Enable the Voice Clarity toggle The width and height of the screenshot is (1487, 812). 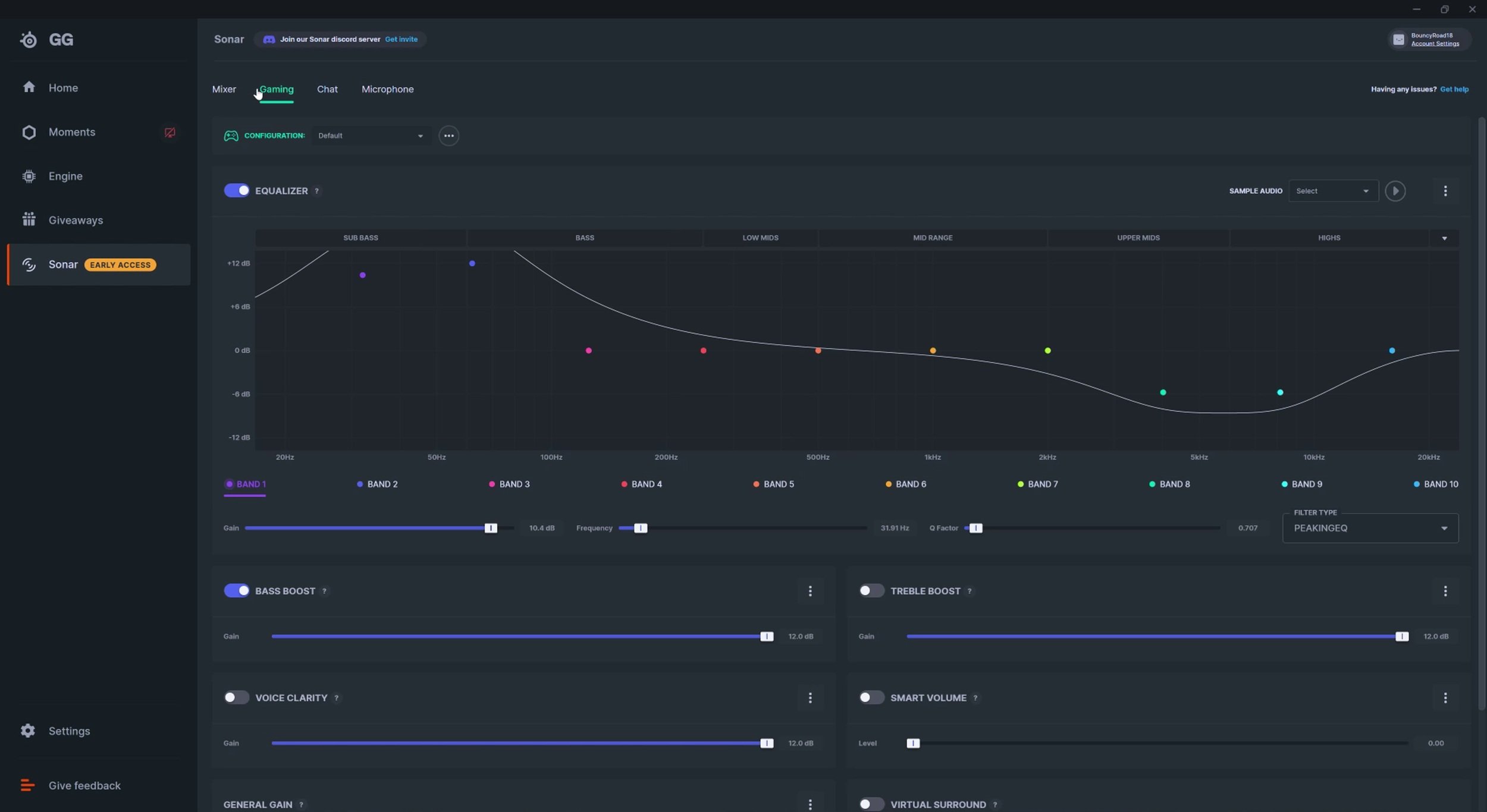(236, 697)
